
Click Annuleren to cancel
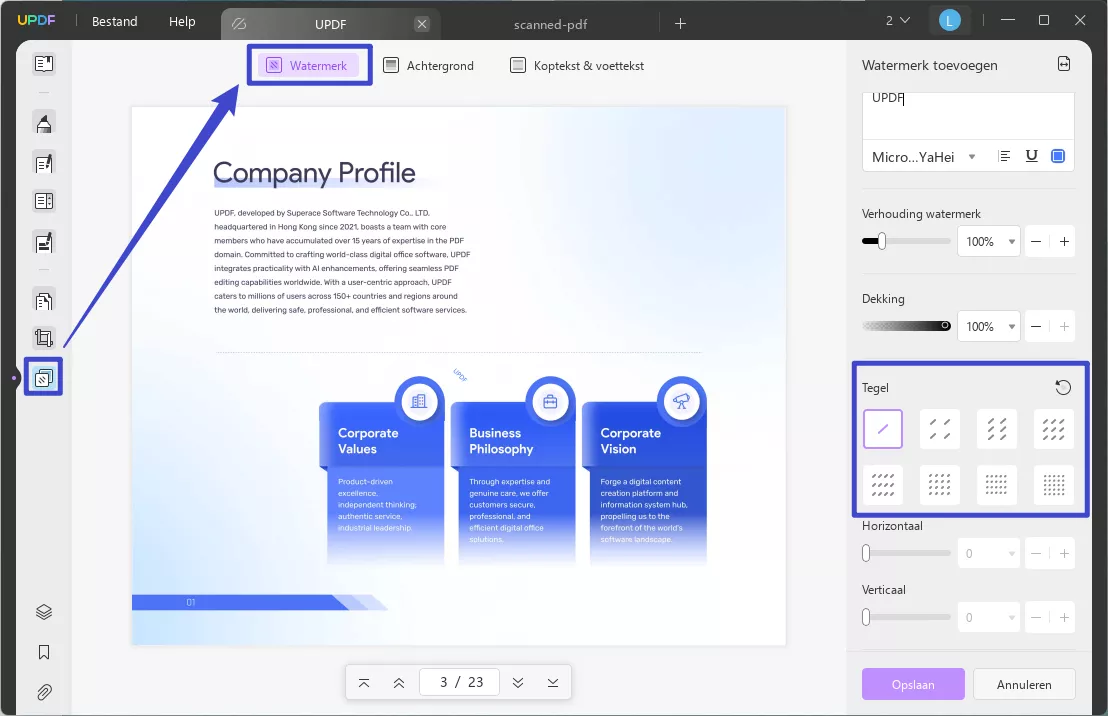[1024, 684]
